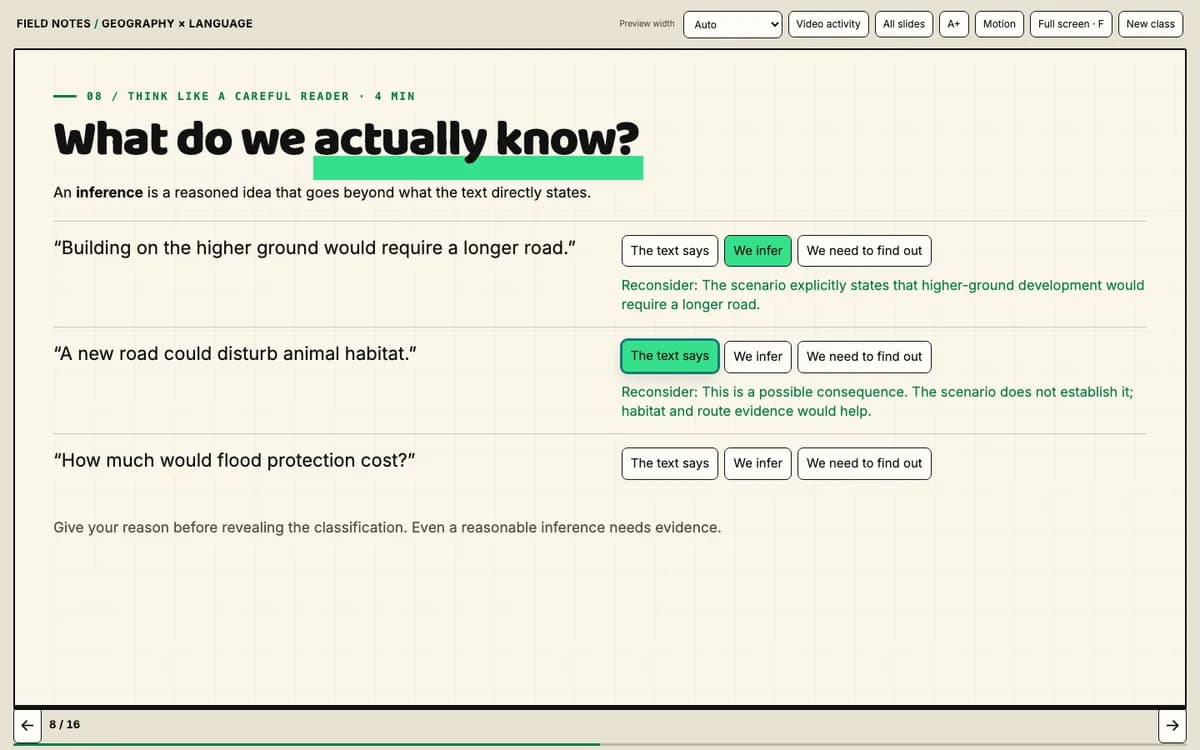Click the 'Preview width' label

click(x=647, y=24)
